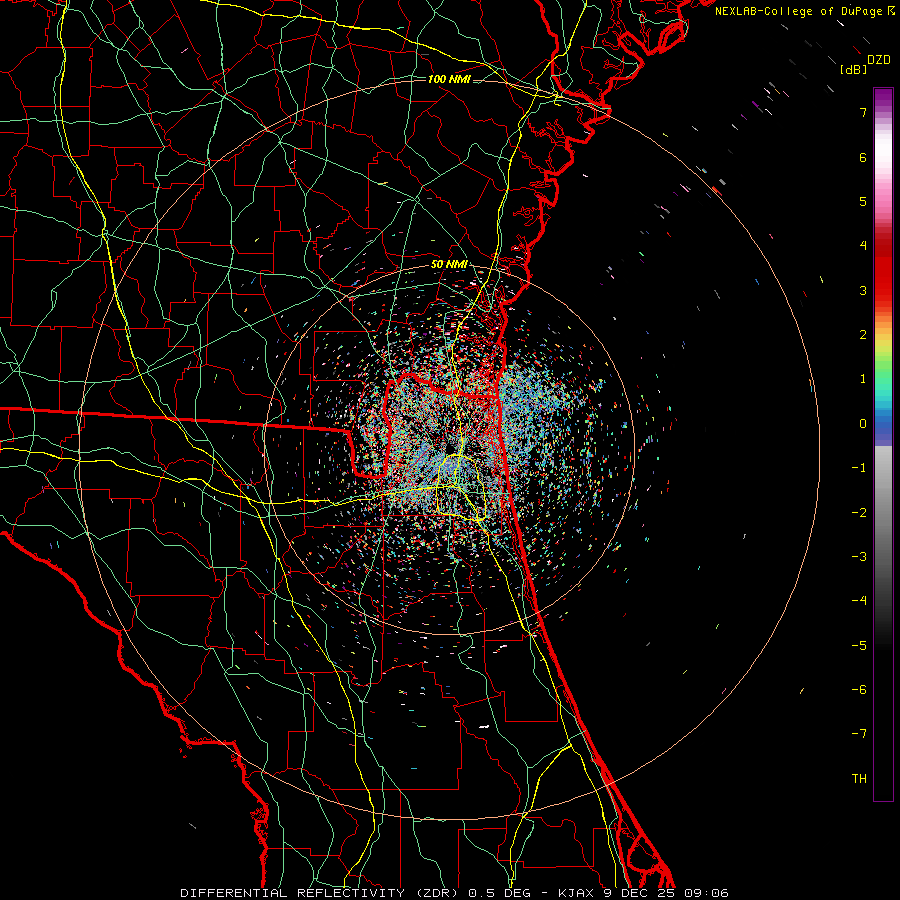The image size is (900, 900).
Task: Click the 50 NMI range ring label
Action: (x=449, y=264)
